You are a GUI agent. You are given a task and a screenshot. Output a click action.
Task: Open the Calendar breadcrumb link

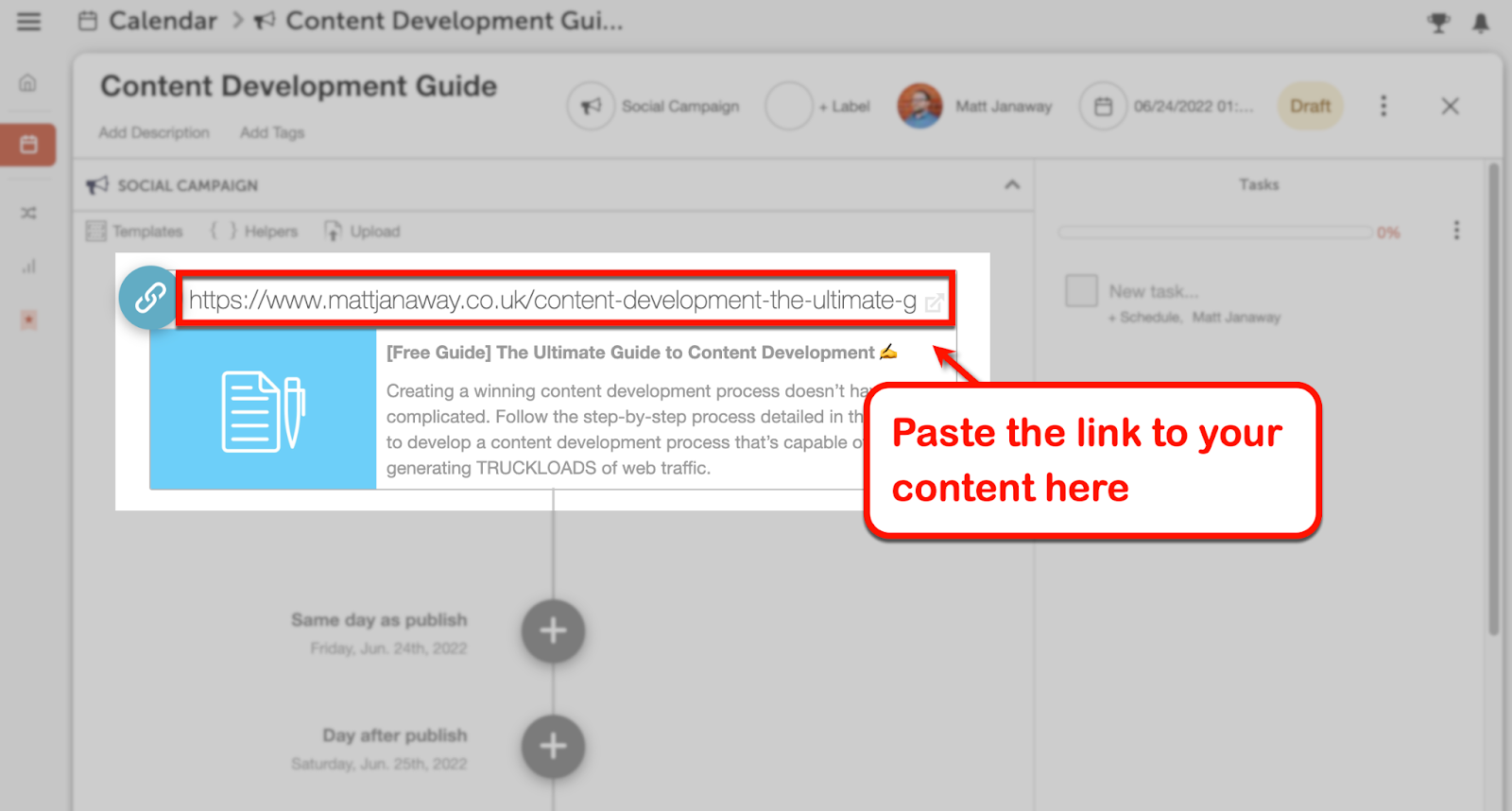[163, 21]
